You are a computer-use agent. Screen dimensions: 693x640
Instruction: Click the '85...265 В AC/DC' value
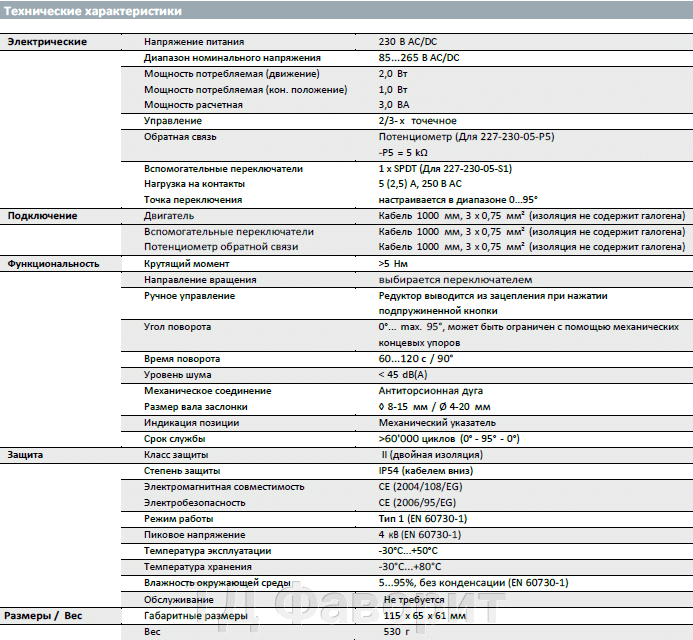point(419,58)
